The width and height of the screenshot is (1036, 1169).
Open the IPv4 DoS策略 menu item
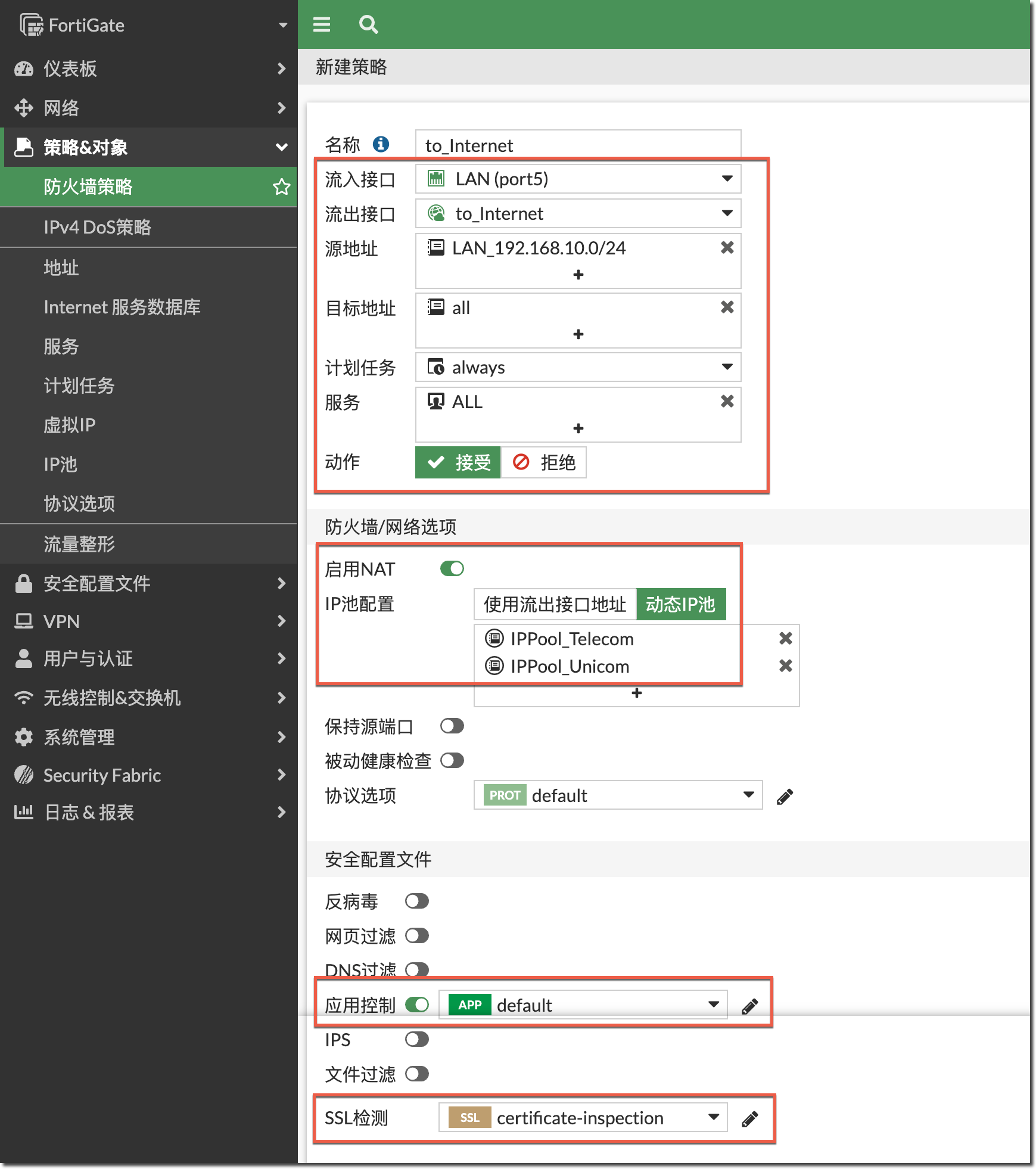point(97,227)
